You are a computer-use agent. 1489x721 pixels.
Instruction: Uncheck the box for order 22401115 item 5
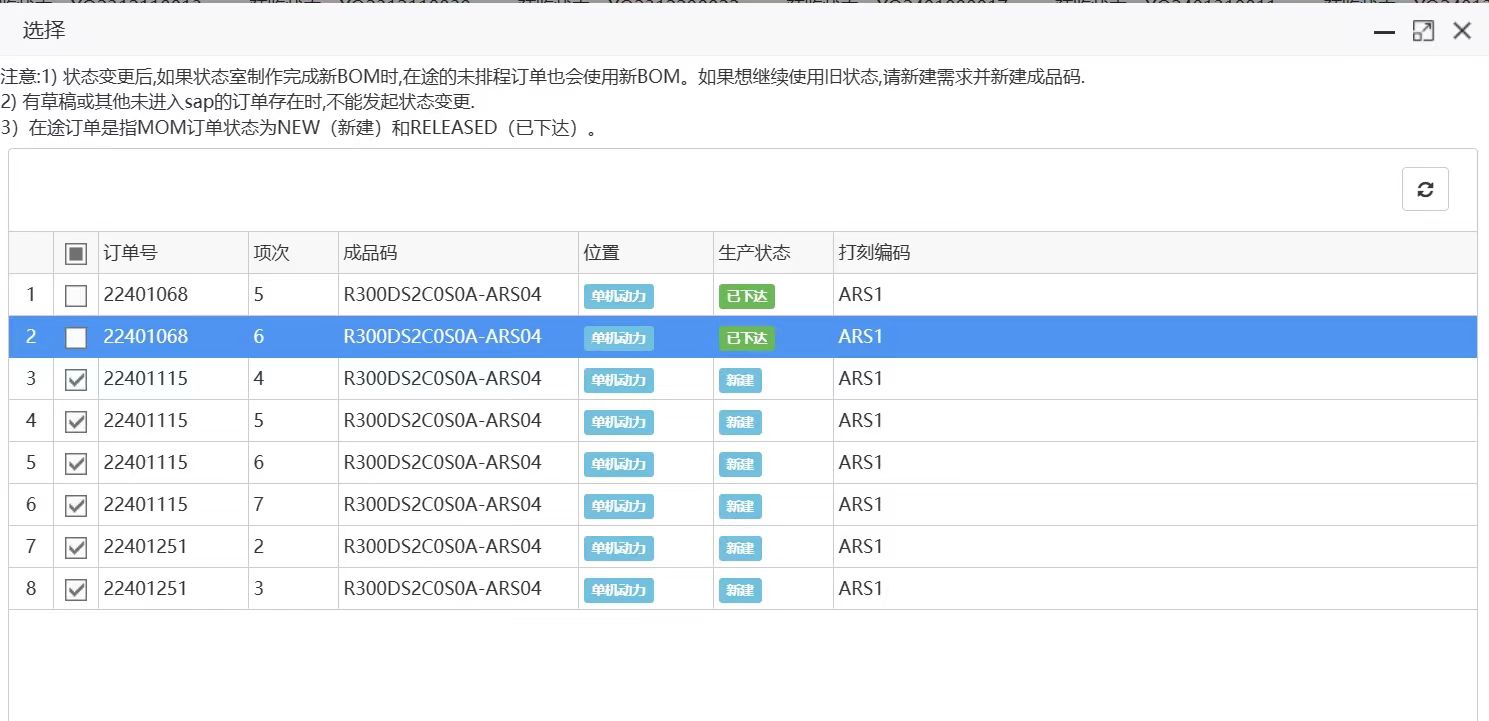click(x=76, y=421)
